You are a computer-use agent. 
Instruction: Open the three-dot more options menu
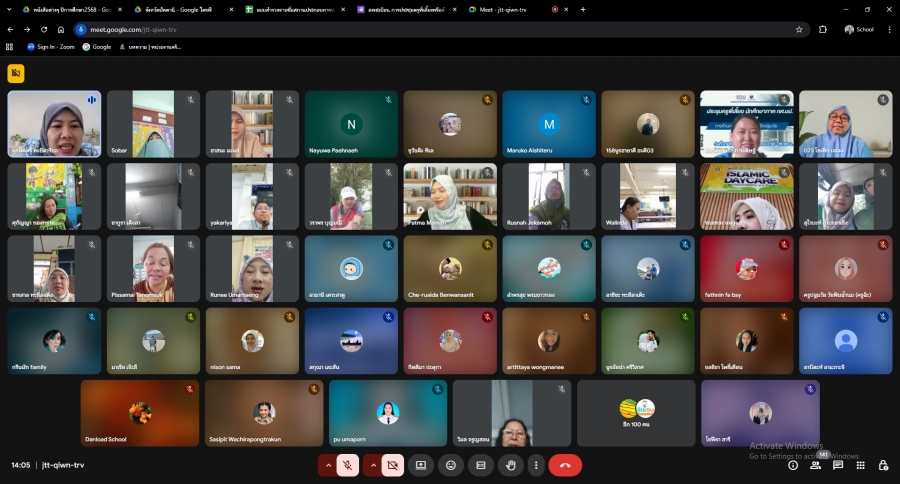(536, 465)
